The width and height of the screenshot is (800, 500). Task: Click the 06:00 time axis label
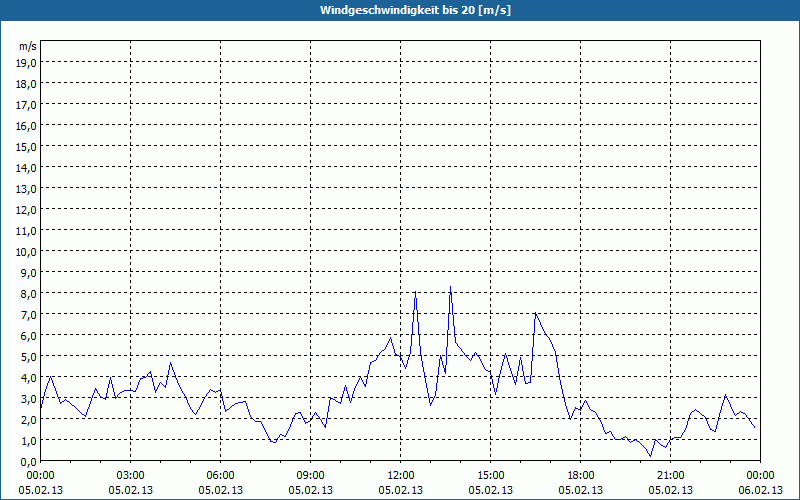[x=220, y=476]
